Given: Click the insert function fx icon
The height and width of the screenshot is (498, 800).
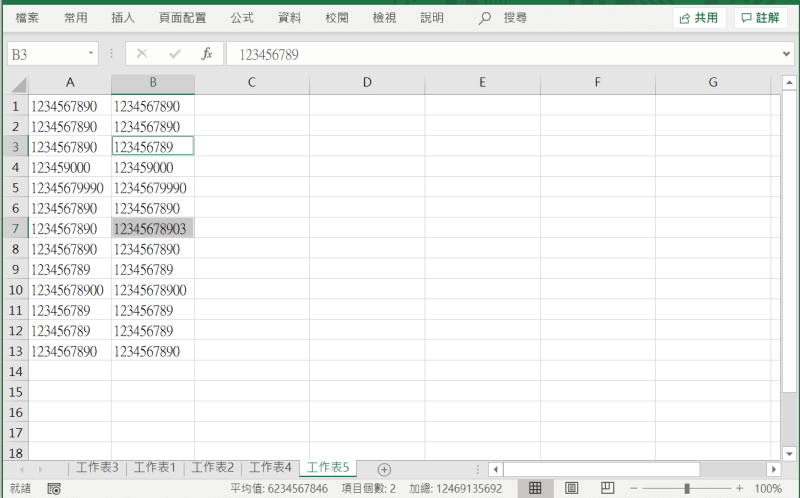Looking at the screenshot, I should (x=206, y=54).
